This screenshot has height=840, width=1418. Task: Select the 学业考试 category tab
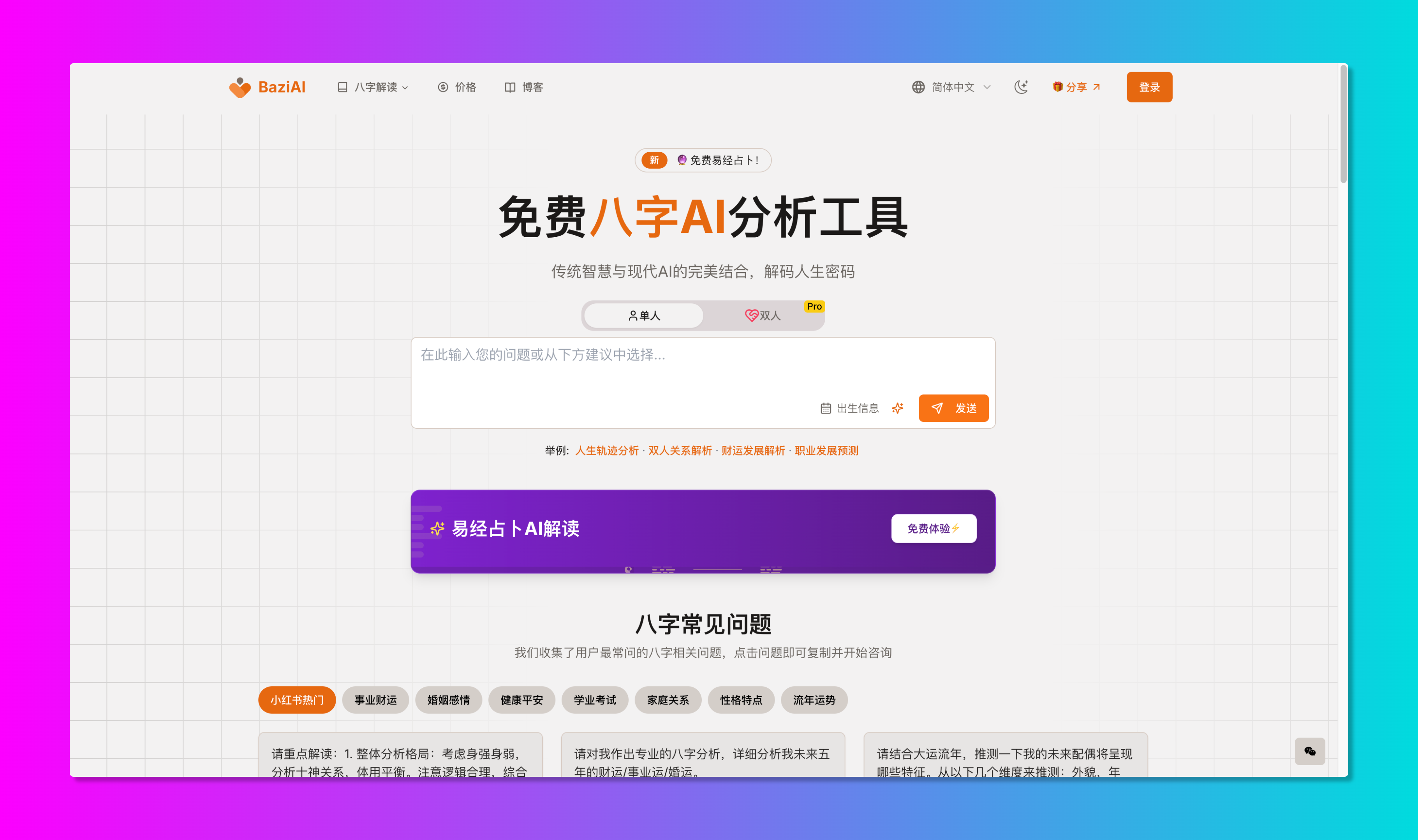(594, 700)
